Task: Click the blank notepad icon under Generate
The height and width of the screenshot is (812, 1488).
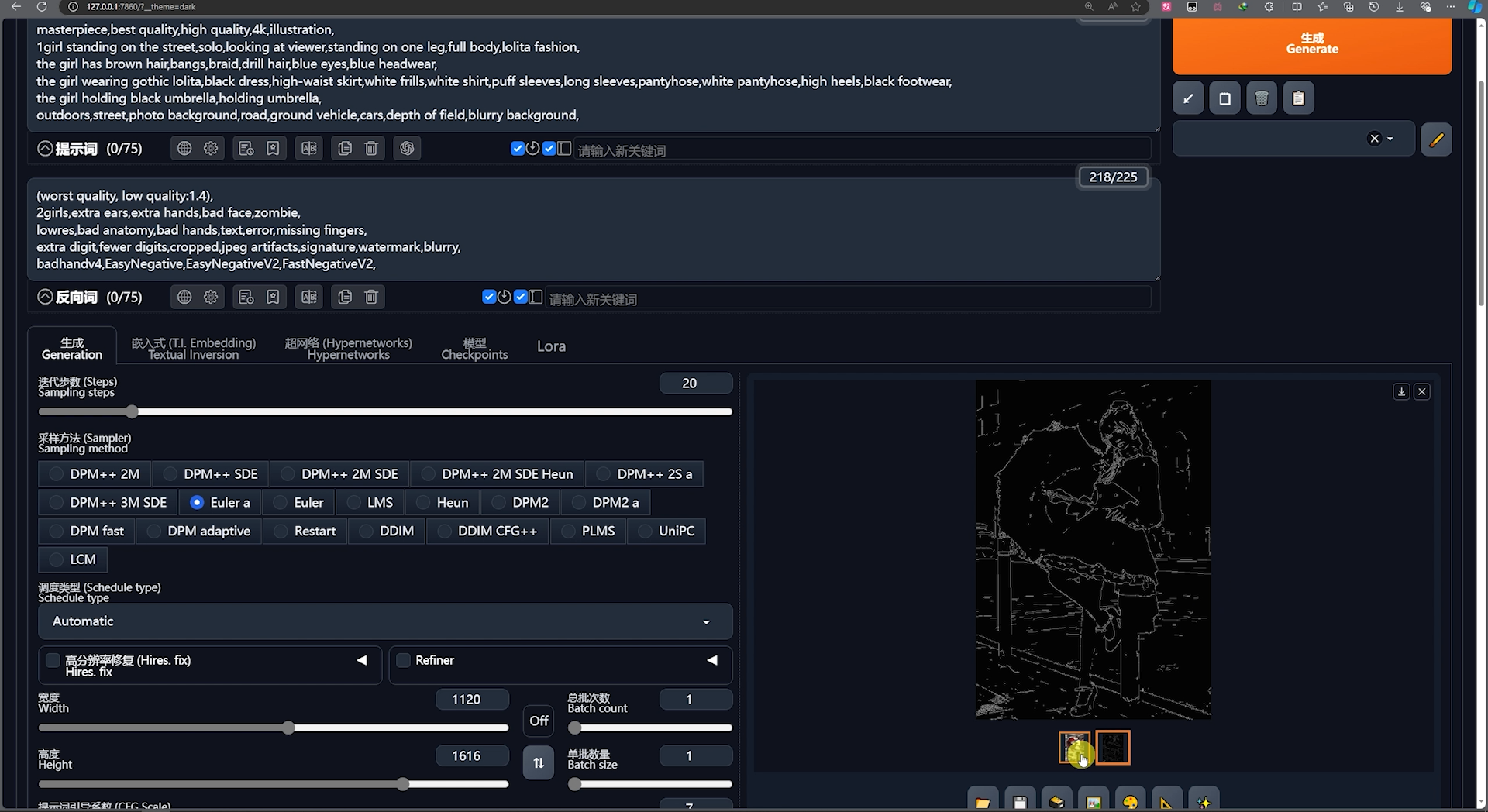Action: click(1224, 98)
